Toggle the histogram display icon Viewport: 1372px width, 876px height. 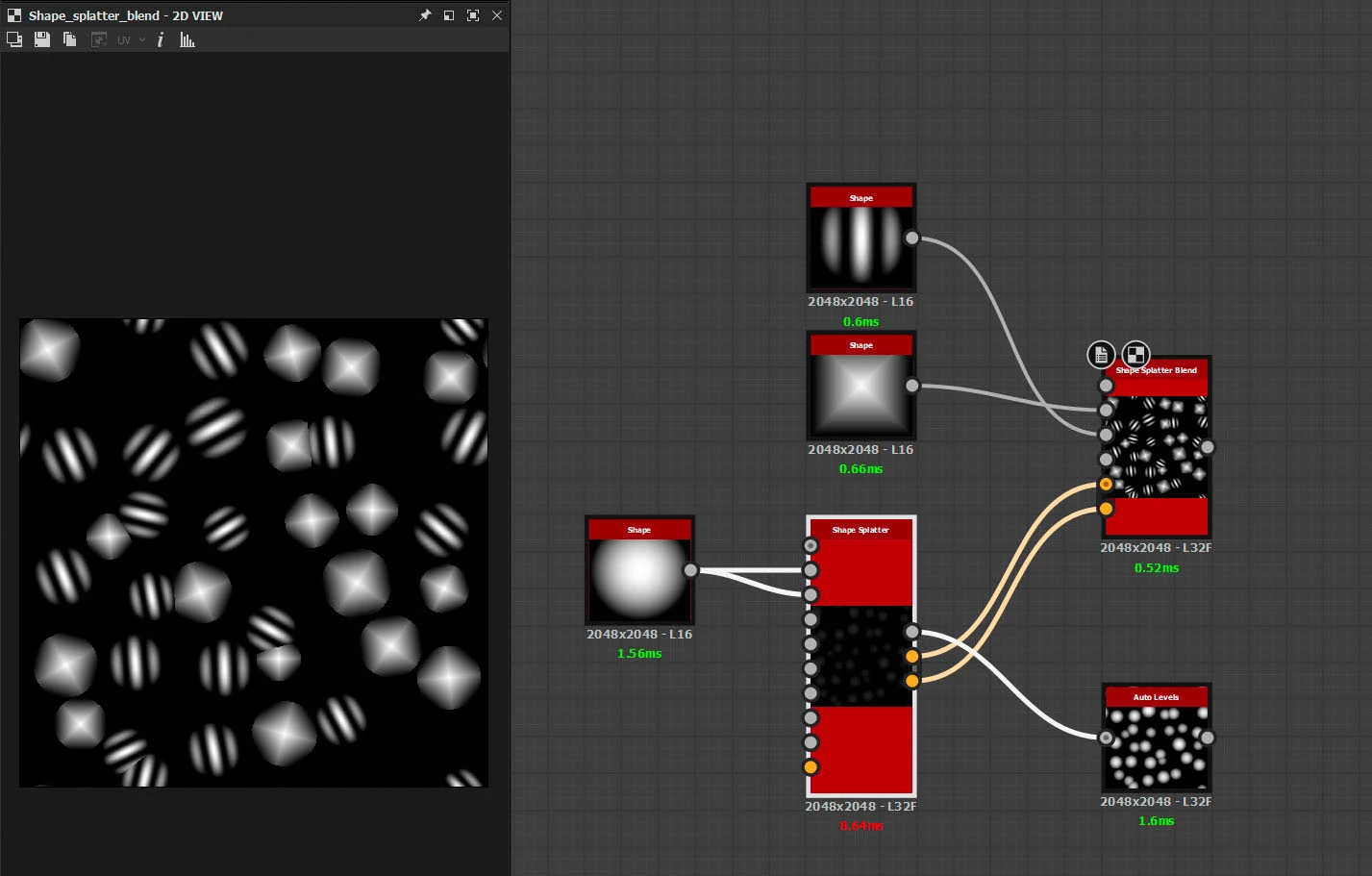187,39
